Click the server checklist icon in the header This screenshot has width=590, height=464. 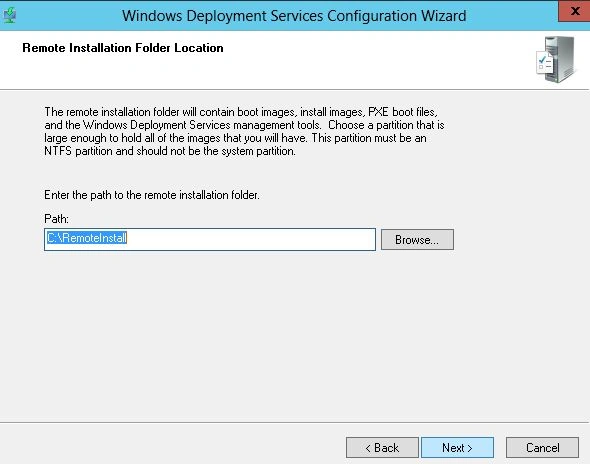[555, 59]
